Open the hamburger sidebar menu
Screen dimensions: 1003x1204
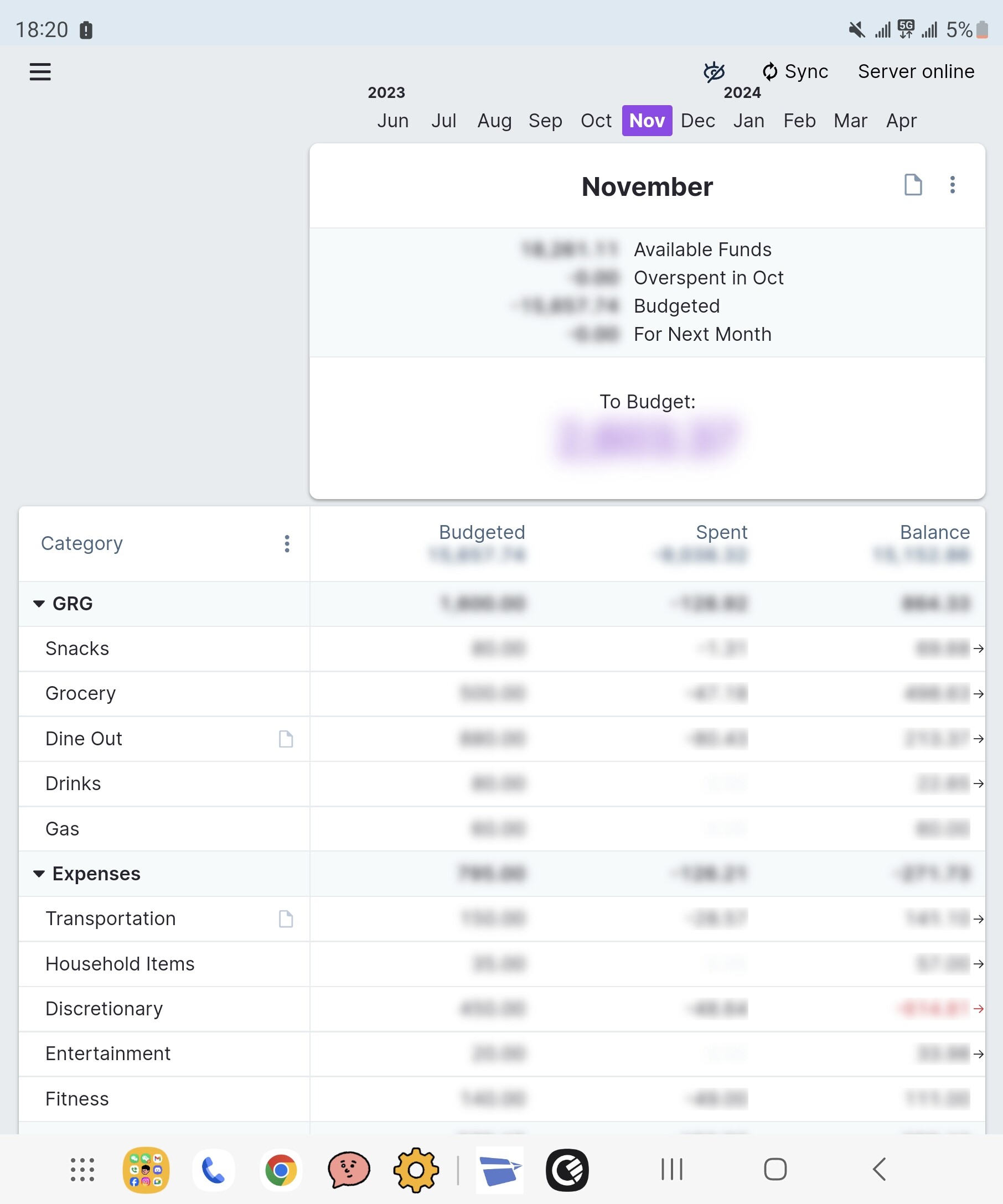(40, 72)
